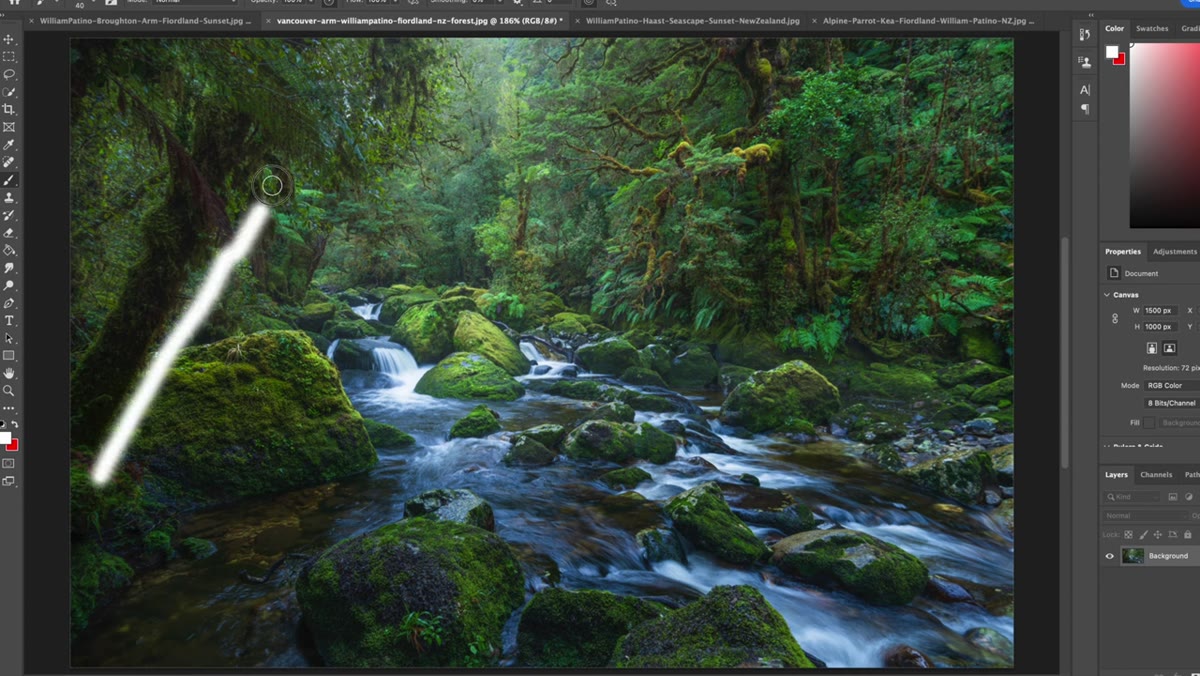Select the Crop tool
The height and width of the screenshot is (676, 1200).
(9, 109)
